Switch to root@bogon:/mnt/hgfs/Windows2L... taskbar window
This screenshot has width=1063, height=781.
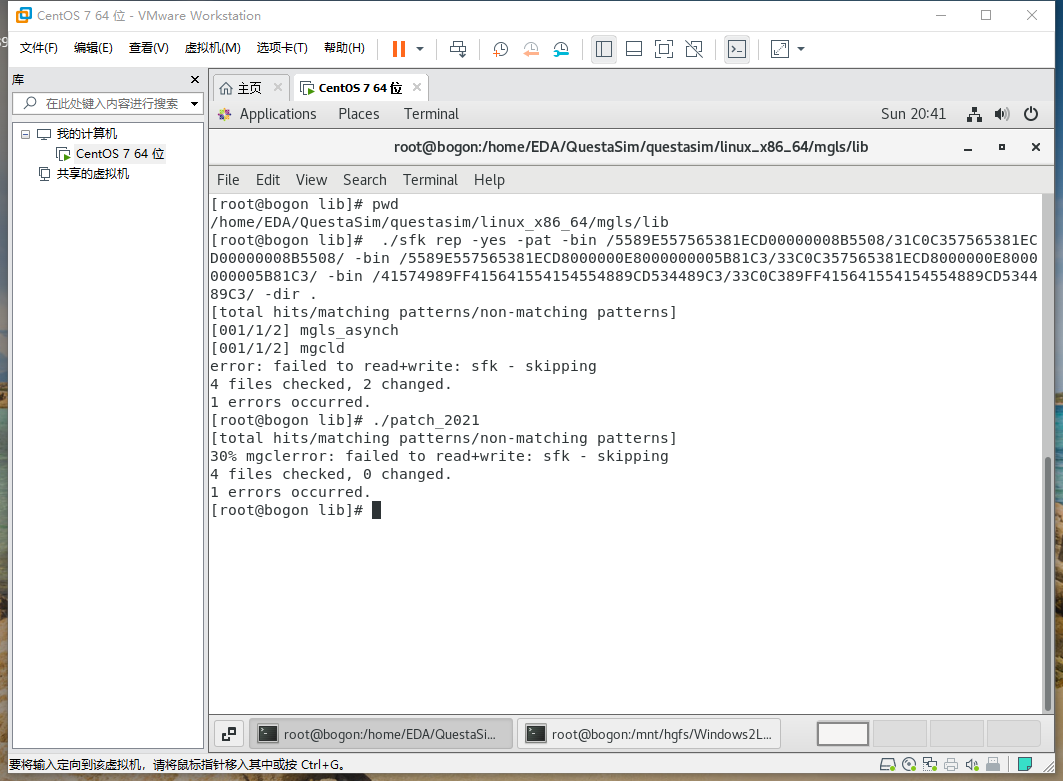pyautogui.click(x=649, y=734)
